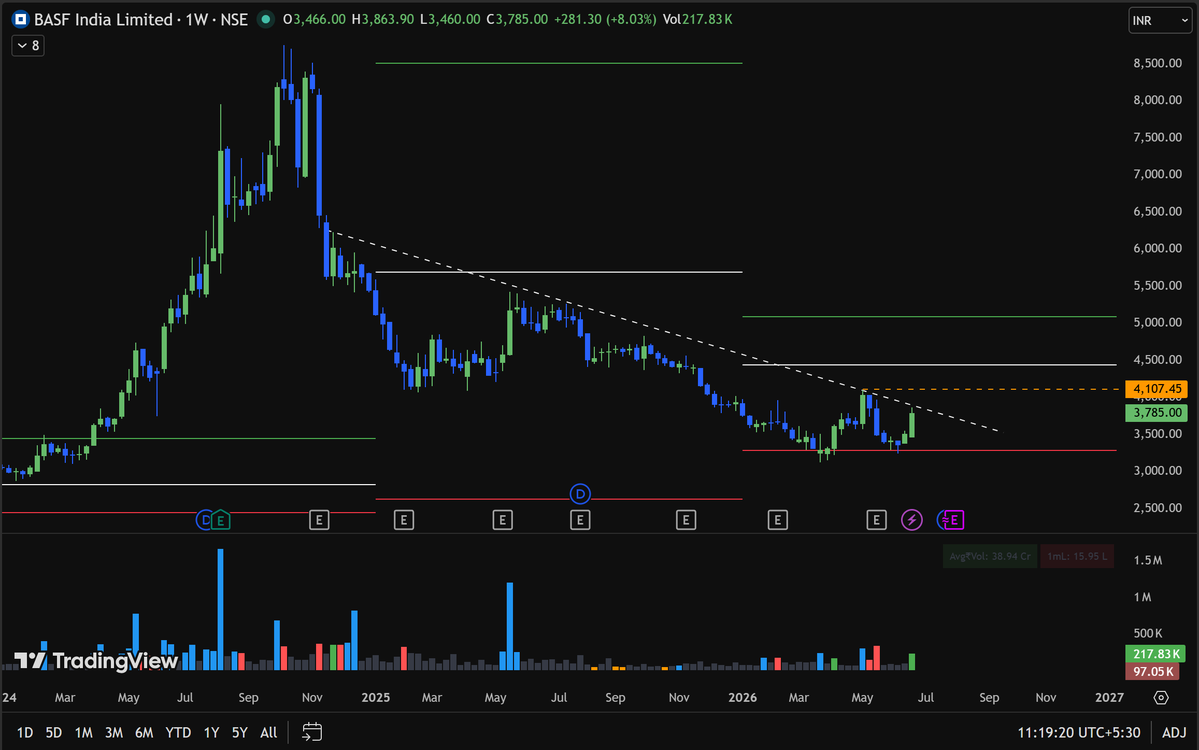Click the green 3,785.00 last price label
The width and height of the screenshot is (1199, 750).
[1156, 413]
